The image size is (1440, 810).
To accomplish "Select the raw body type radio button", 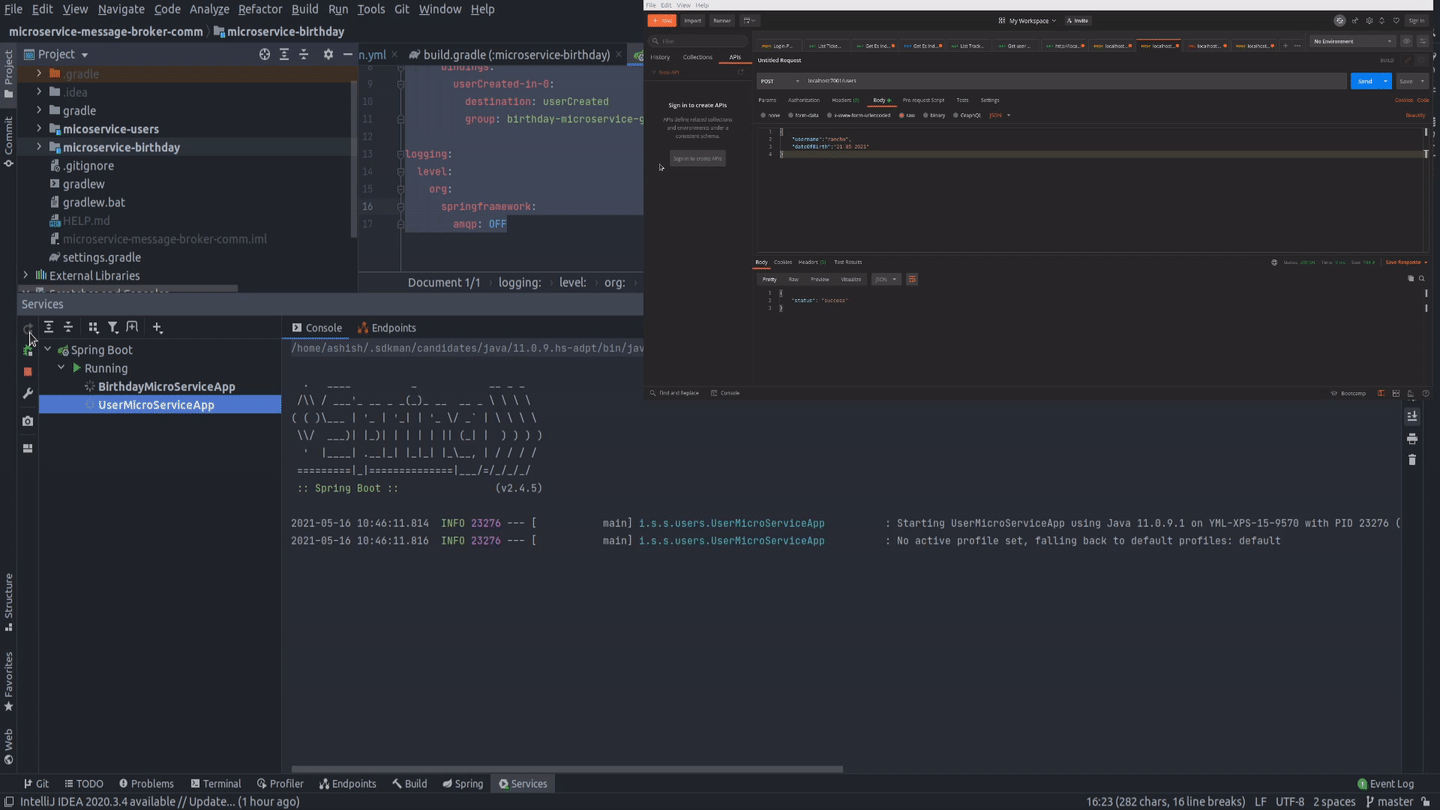I will pyautogui.click(x=902, y=115).
